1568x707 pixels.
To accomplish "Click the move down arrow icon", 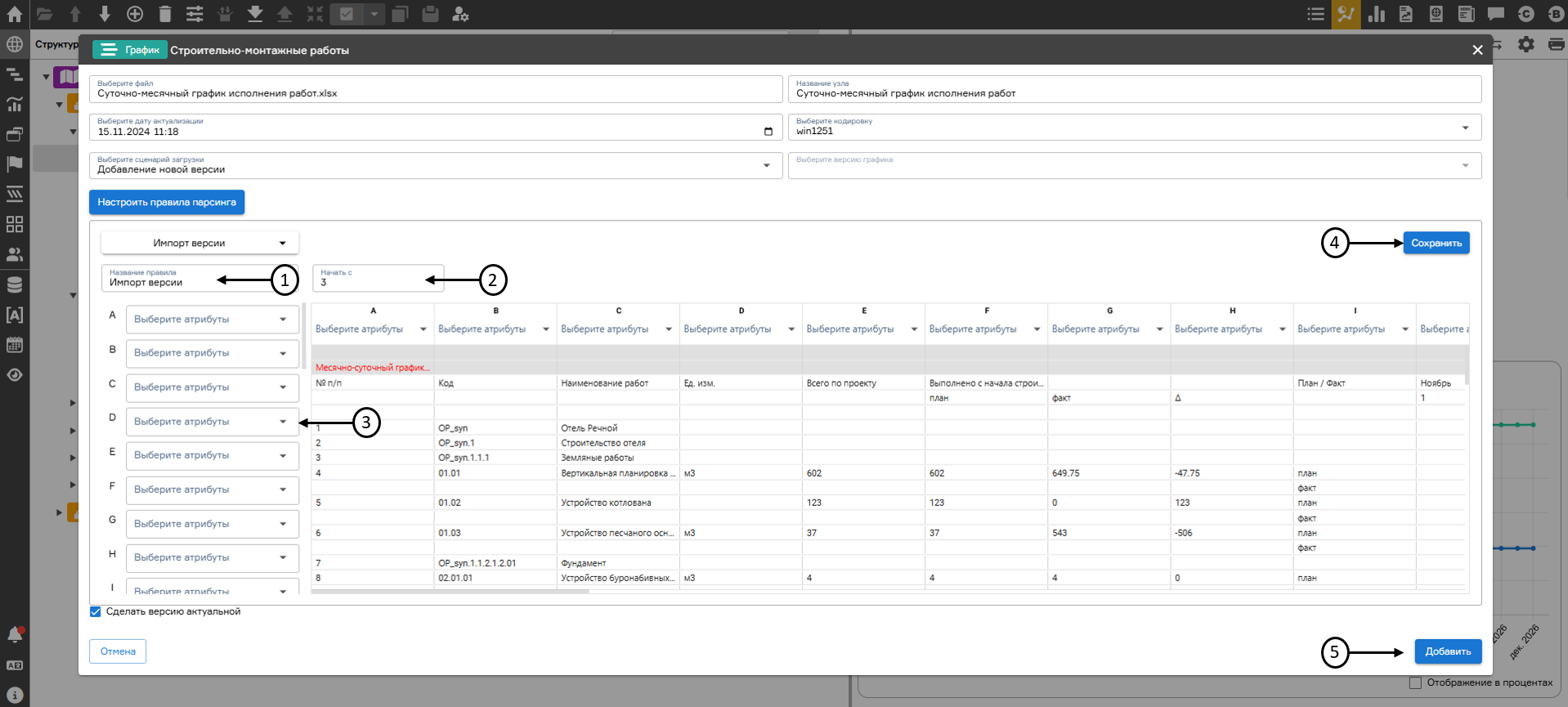I will [x=105, y=14].
